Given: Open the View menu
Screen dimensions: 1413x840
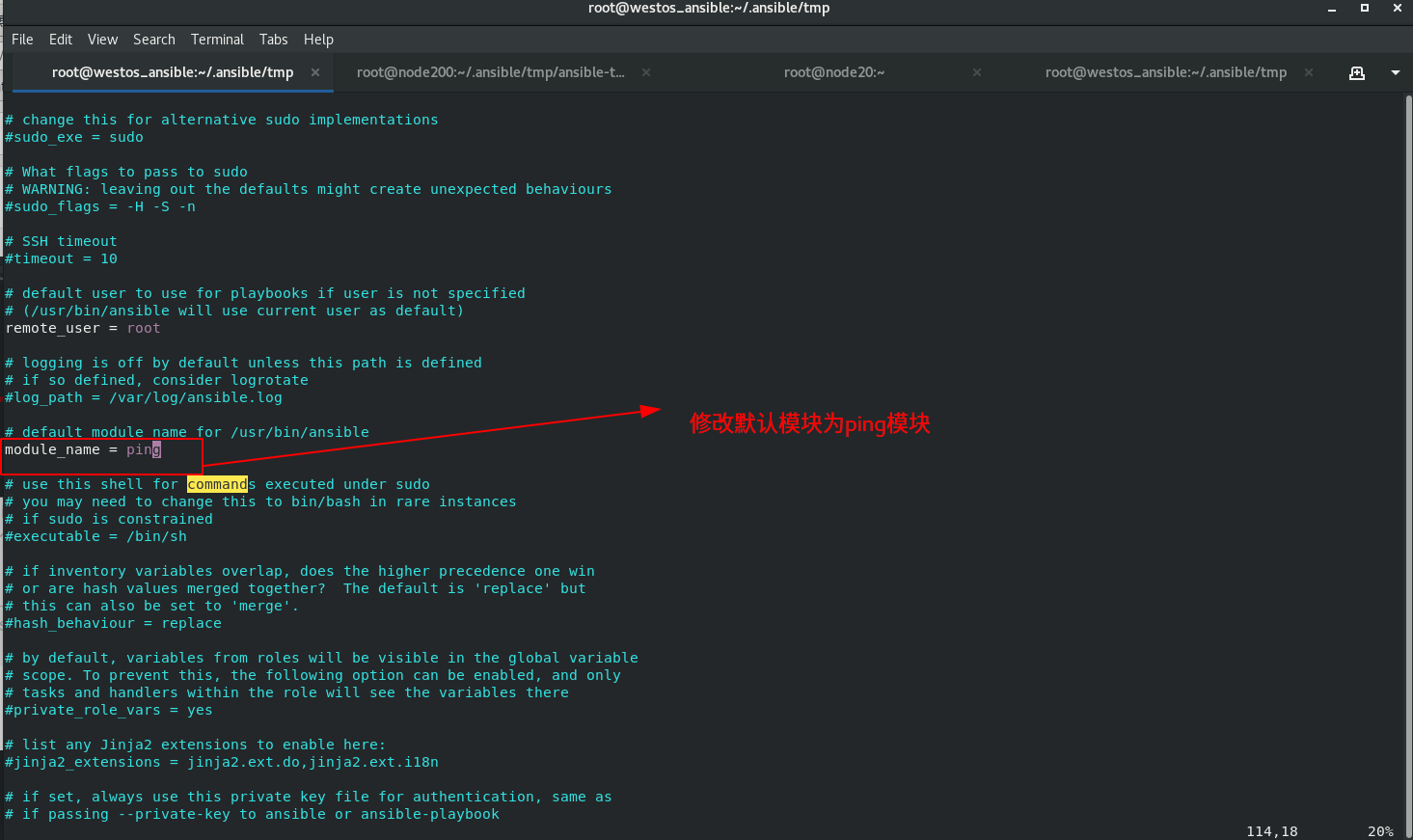Looking at the screenshot, I should (102, 40).
